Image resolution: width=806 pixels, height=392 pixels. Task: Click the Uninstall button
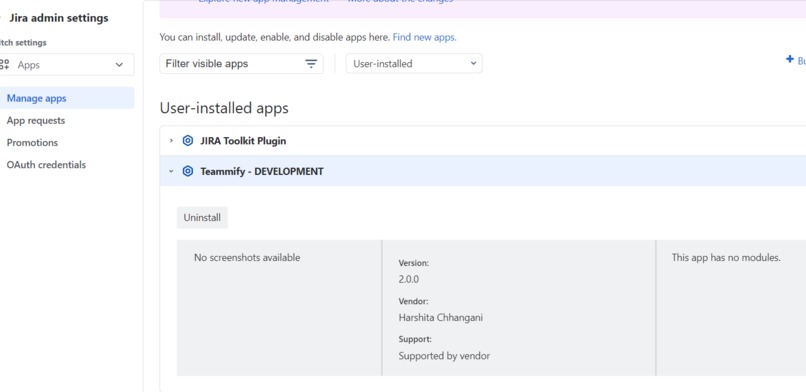(x=202, y=217)
